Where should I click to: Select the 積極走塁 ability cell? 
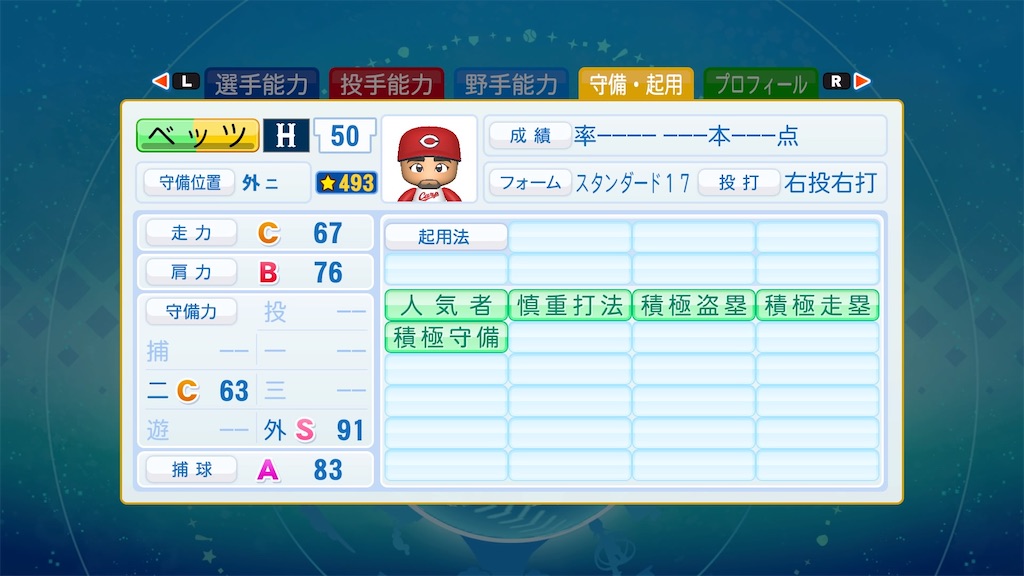[x=818, y=305]
